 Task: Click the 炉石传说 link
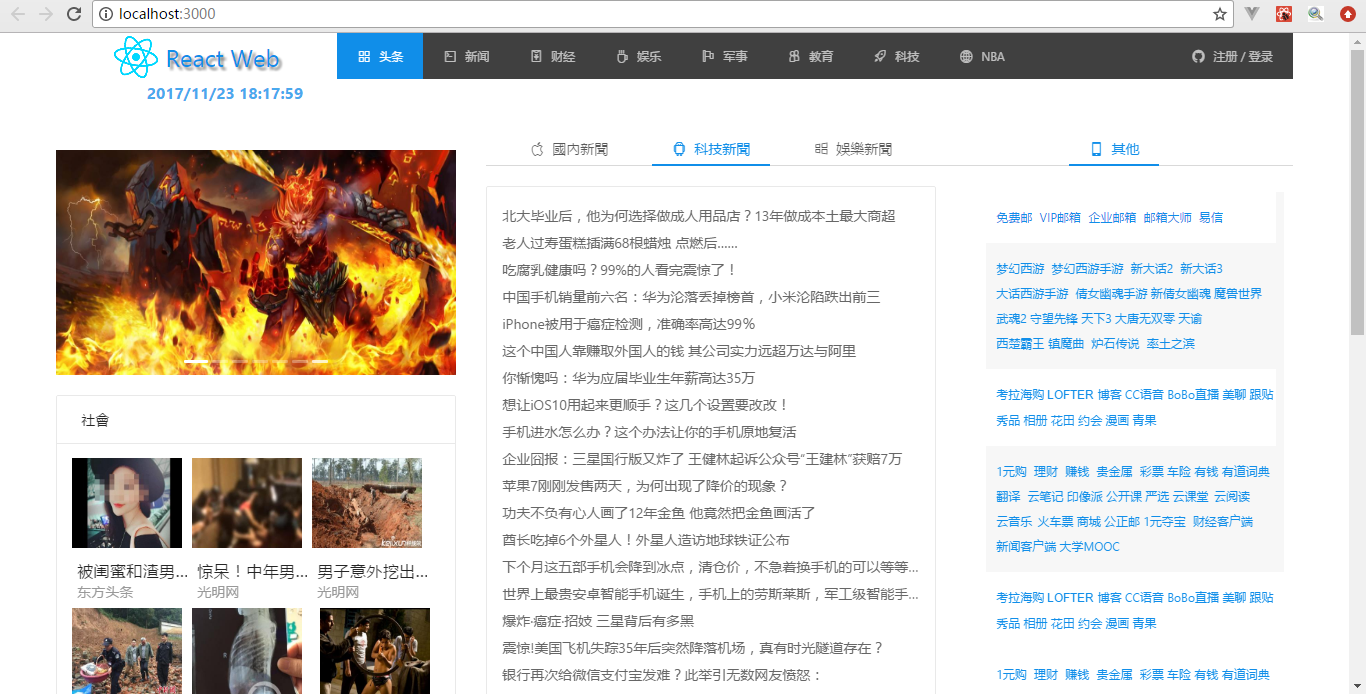[1115, 344]
